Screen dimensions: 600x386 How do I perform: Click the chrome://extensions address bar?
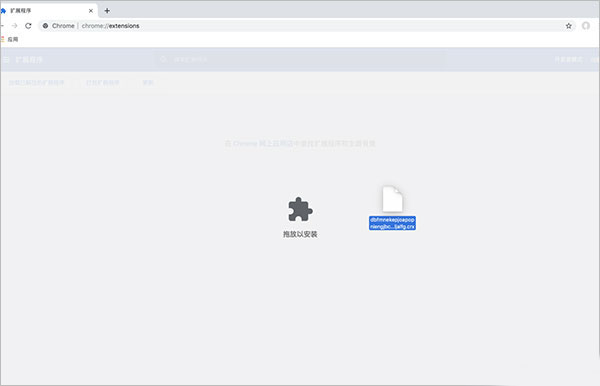(x=306, y=26)
